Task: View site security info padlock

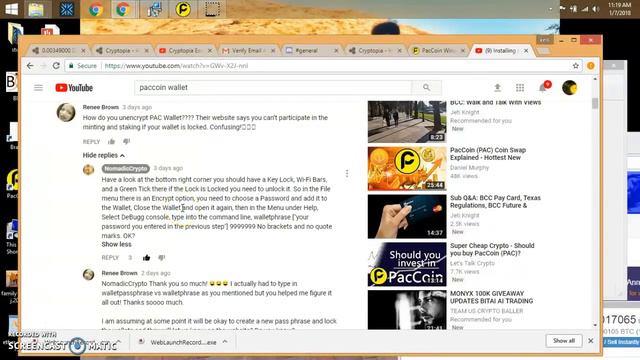Action: pos(71,66)
